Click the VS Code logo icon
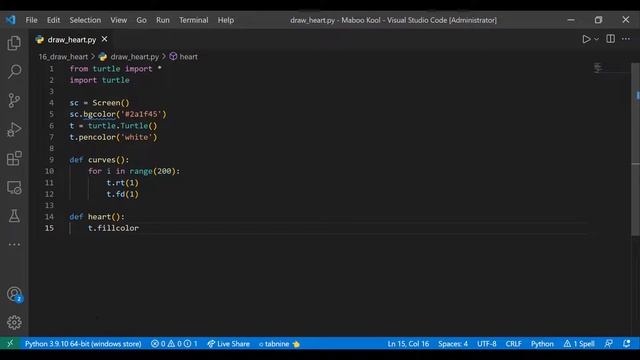This screenshot has height=360, width=640. (x=11, y=20)
